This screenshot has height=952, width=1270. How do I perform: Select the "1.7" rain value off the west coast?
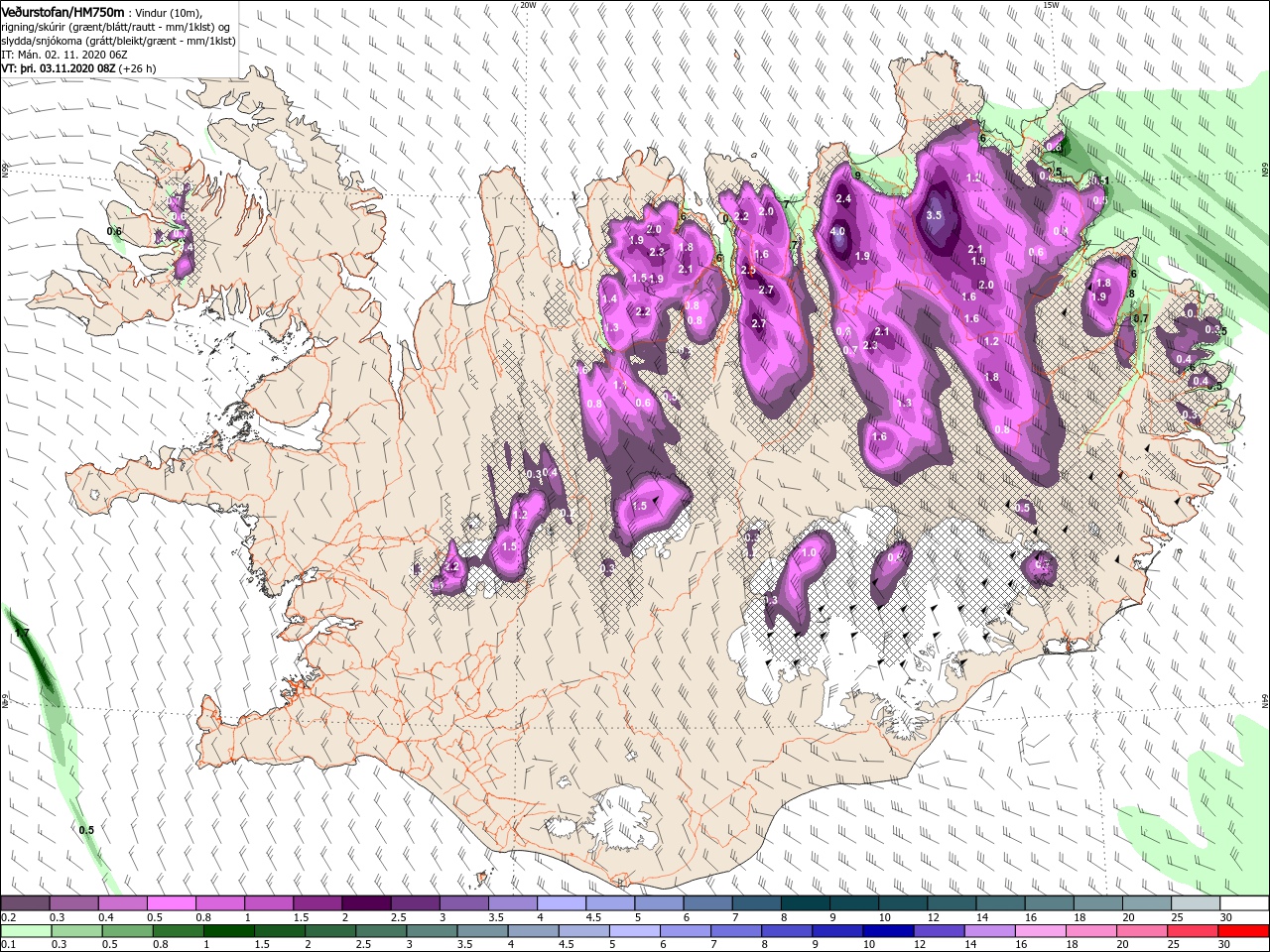[22, 633]
